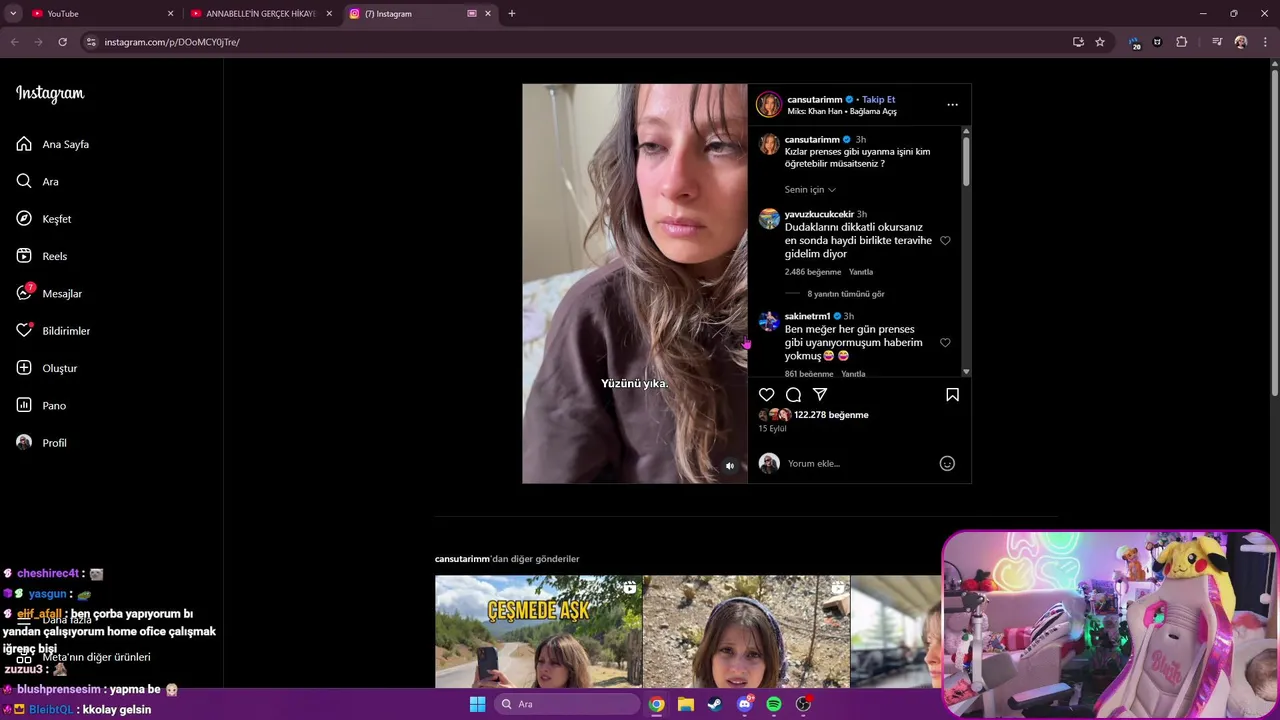Open Profil page from sidebar

[42, 443]
